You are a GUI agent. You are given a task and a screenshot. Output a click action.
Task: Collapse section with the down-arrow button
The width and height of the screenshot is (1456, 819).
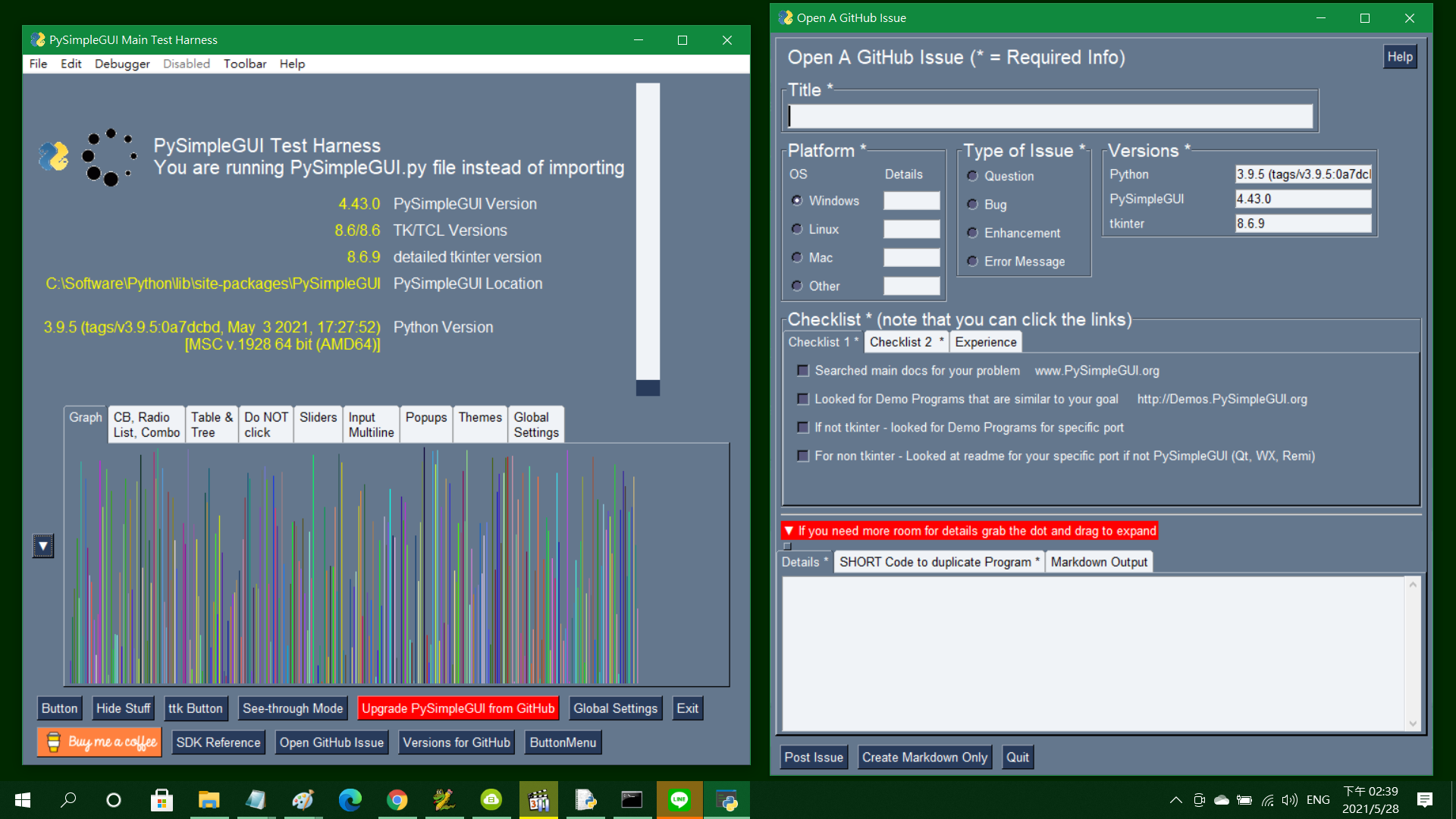click(x=43, y=546)
